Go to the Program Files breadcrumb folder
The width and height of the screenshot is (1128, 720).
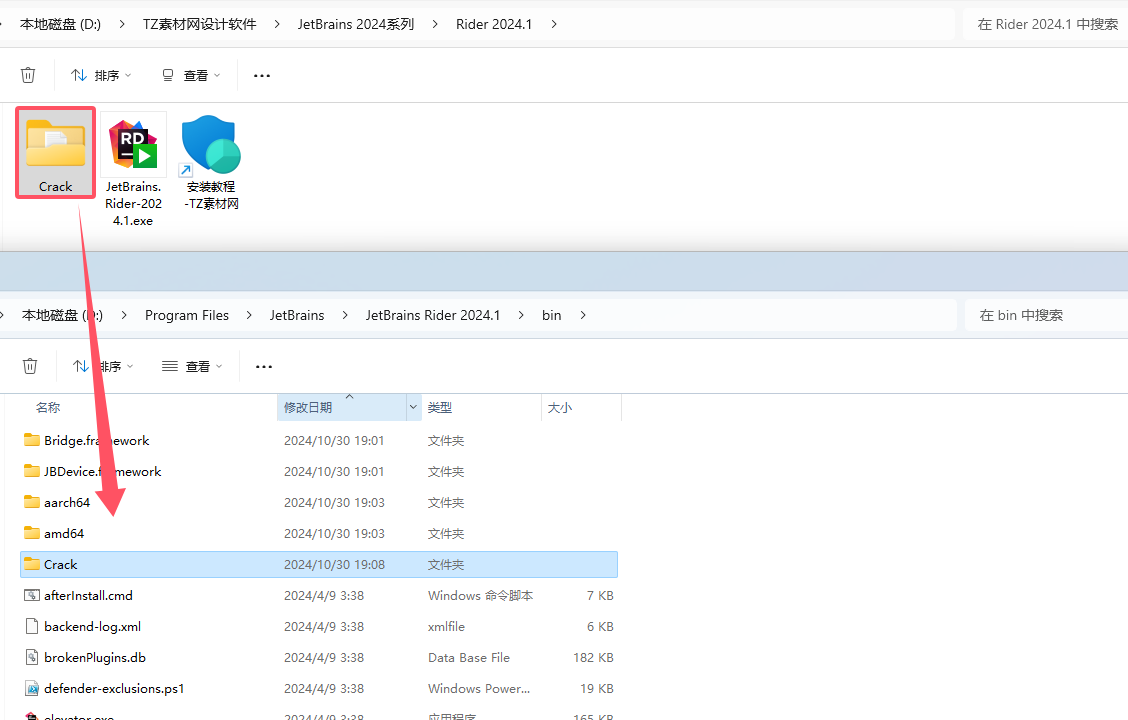(x=187, y=315)
